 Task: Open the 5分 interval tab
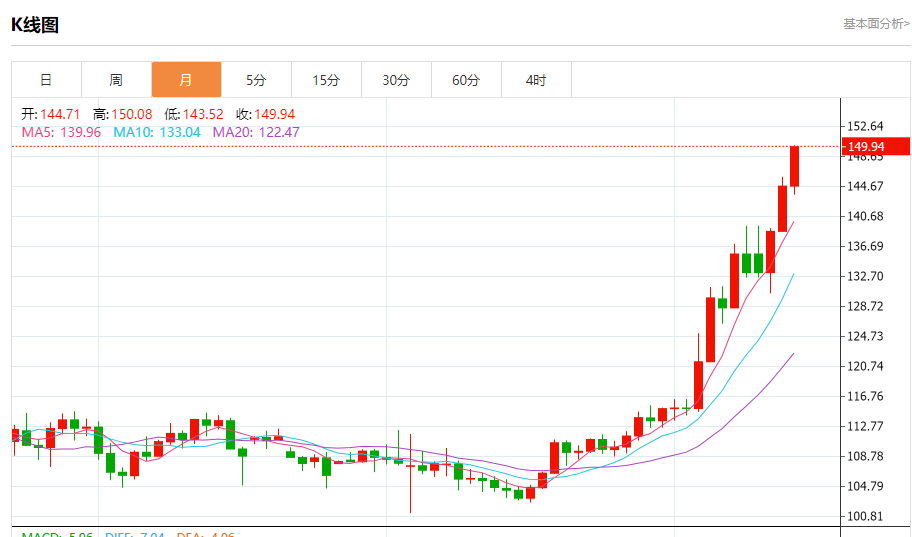pos(256,80)
